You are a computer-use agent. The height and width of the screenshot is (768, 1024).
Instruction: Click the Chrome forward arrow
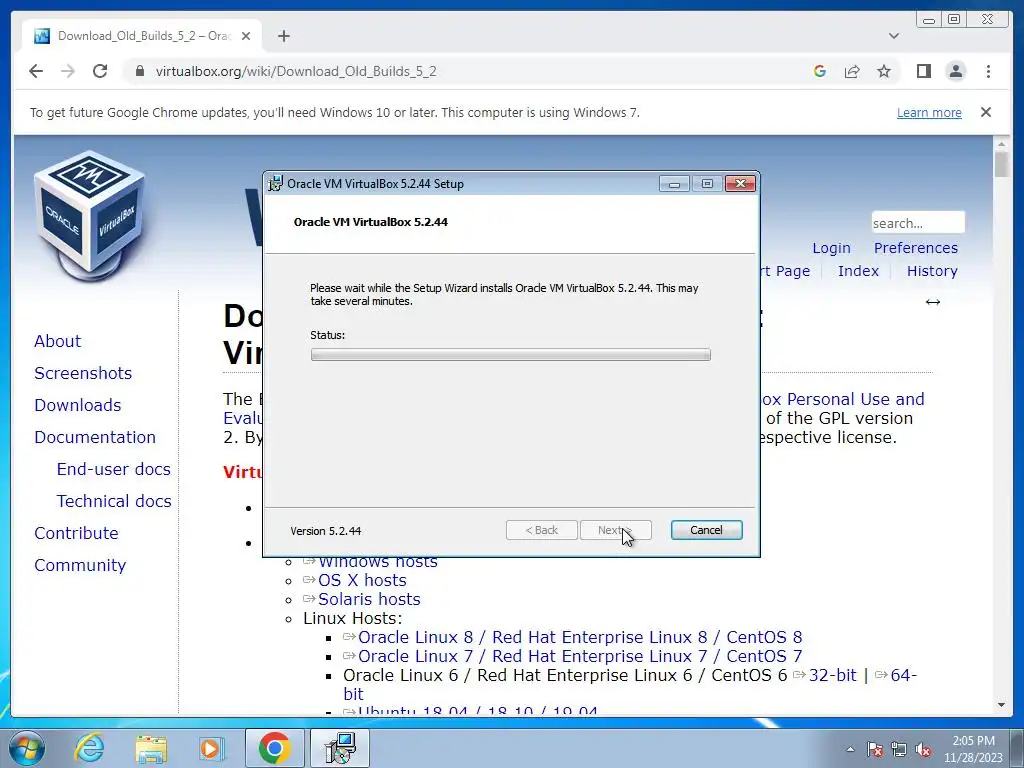pos(68,71)
